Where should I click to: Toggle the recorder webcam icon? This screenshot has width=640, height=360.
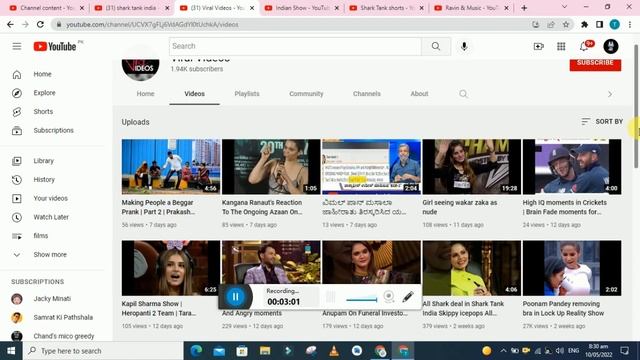[x=389, y=297]
